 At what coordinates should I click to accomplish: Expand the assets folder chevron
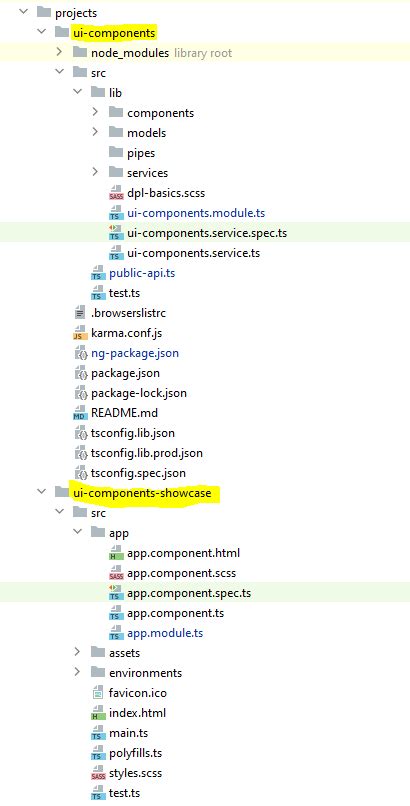(x=77, y=653)
